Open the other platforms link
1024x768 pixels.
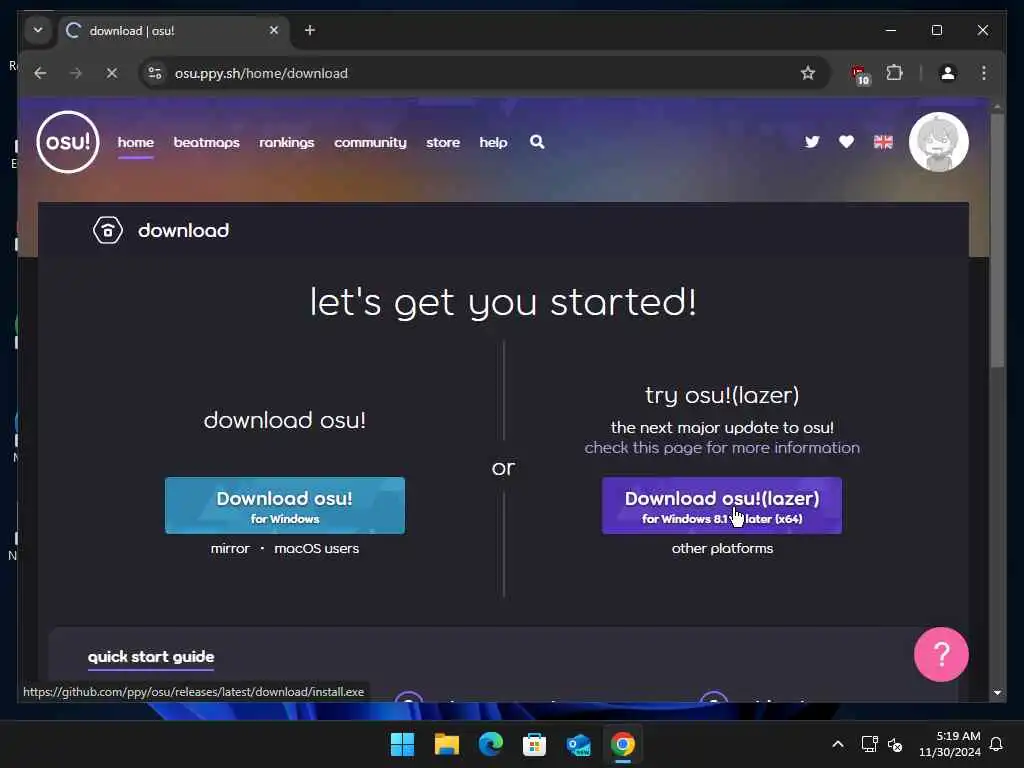[x=722, y=549]
